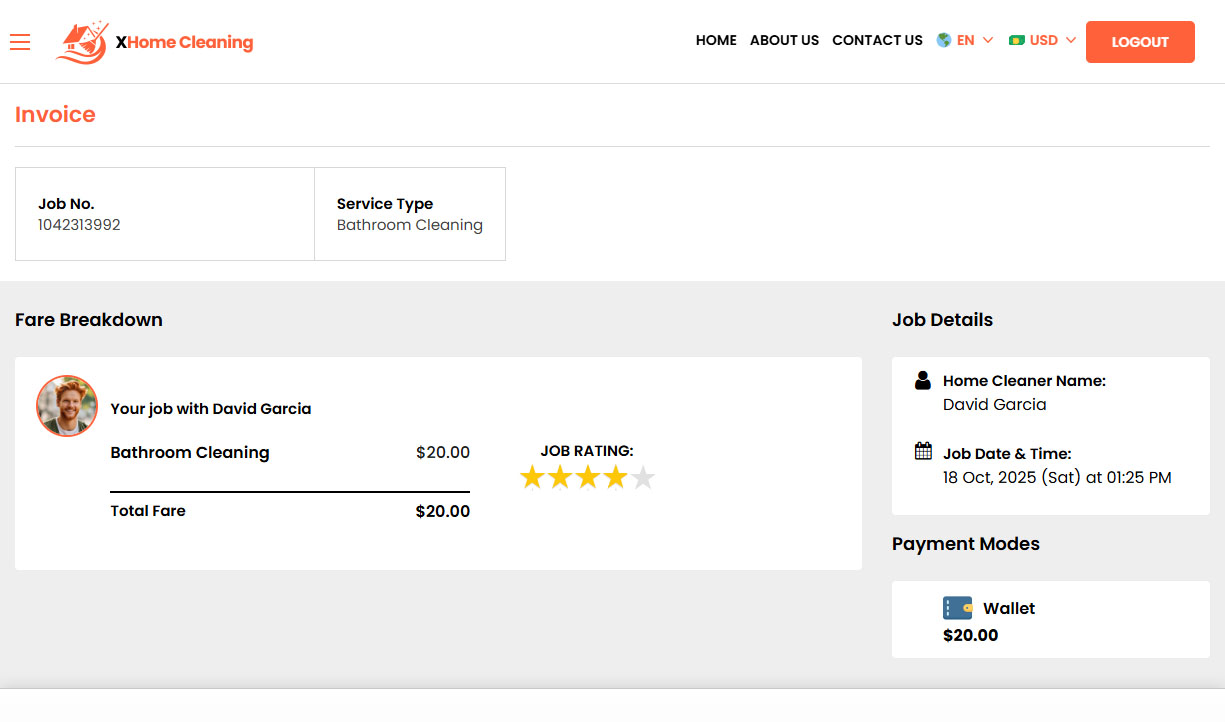Click the globe icon next to EN
1225x722 pixels.
[941, 40]
